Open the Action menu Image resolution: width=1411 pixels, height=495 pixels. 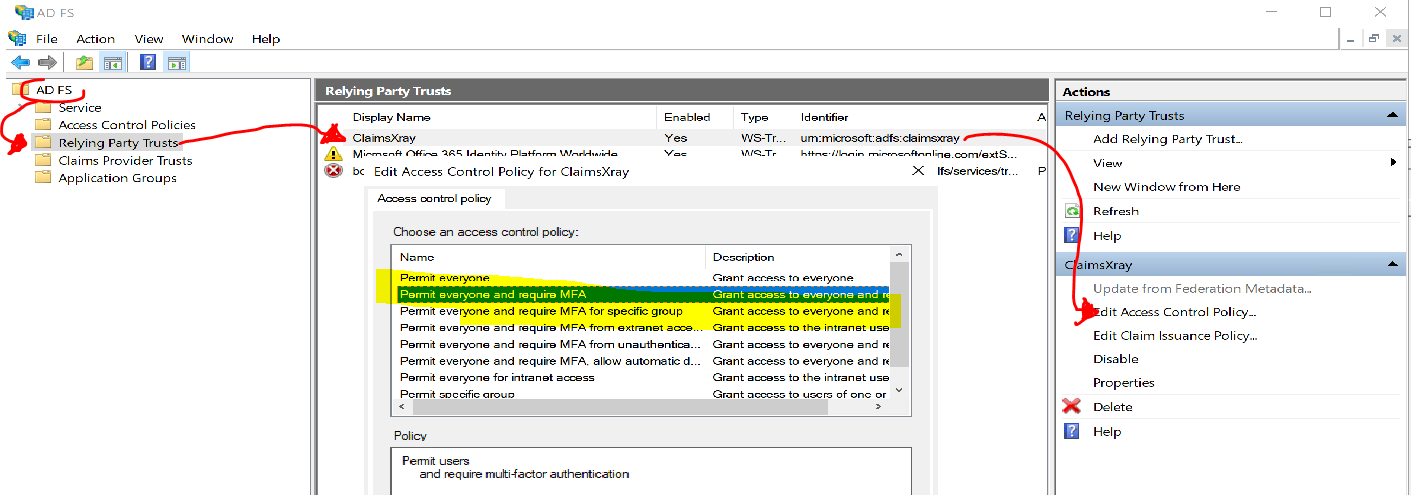[96, 38]
